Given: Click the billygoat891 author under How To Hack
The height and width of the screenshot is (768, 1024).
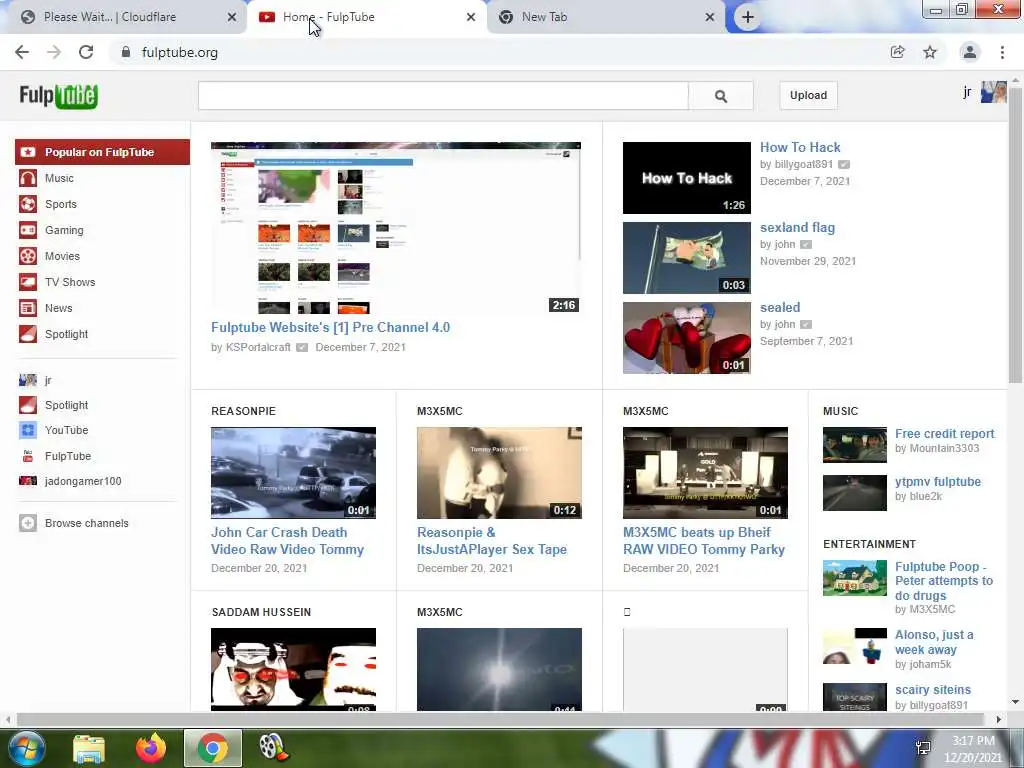Looking at the screenshot, I should click(804, 165).
